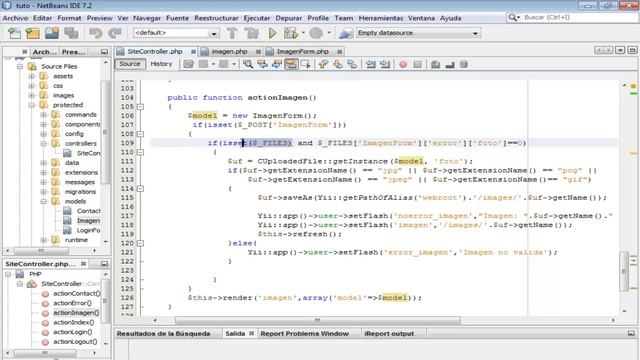
Task: Fold code block at line 105
Action: [140, 107]
